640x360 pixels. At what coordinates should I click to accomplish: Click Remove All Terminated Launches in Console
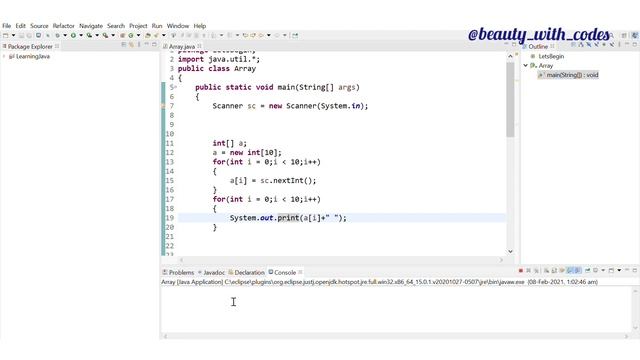[536, 271]
